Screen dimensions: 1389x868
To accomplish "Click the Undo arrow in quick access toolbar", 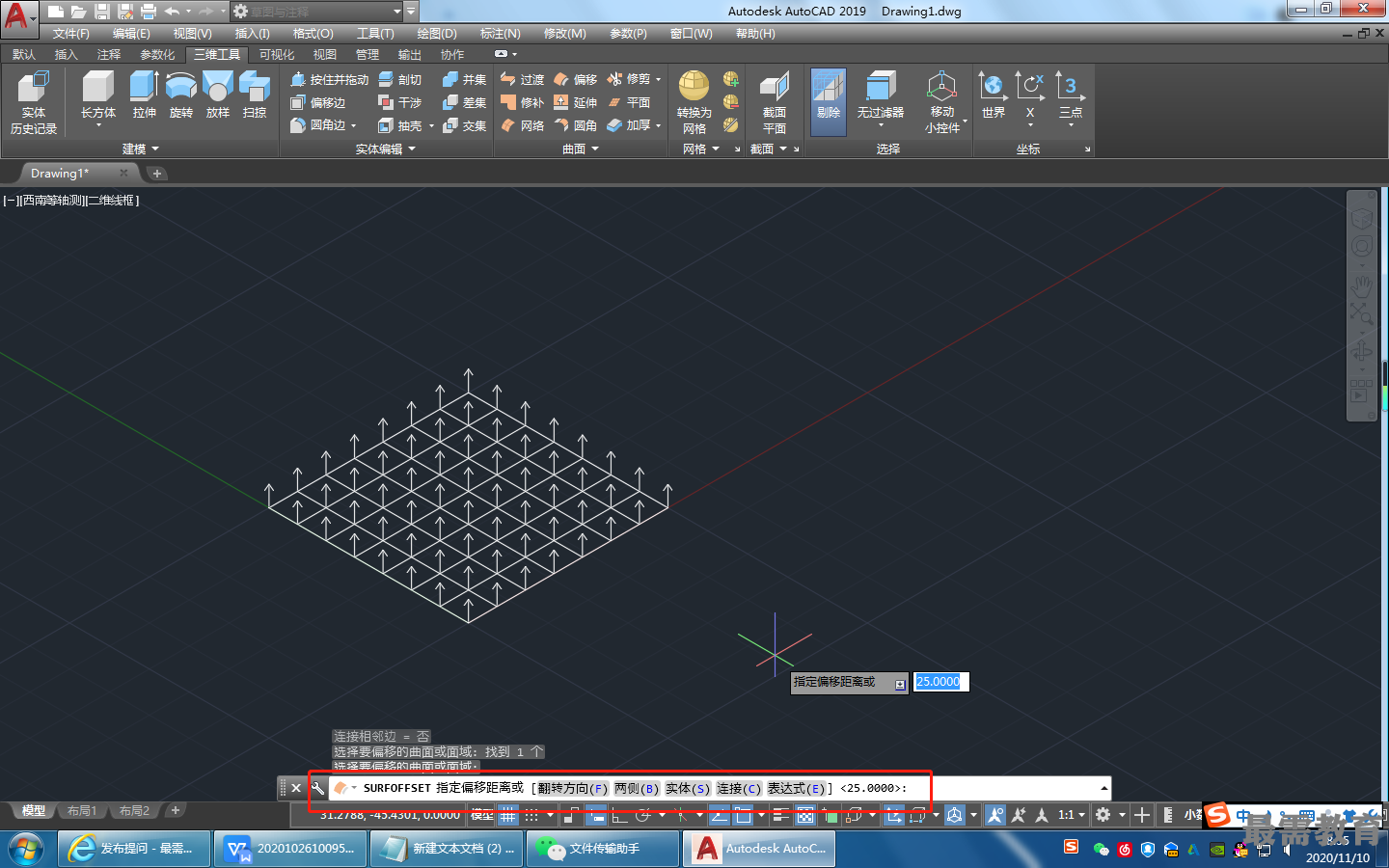I will pos(172,12).
